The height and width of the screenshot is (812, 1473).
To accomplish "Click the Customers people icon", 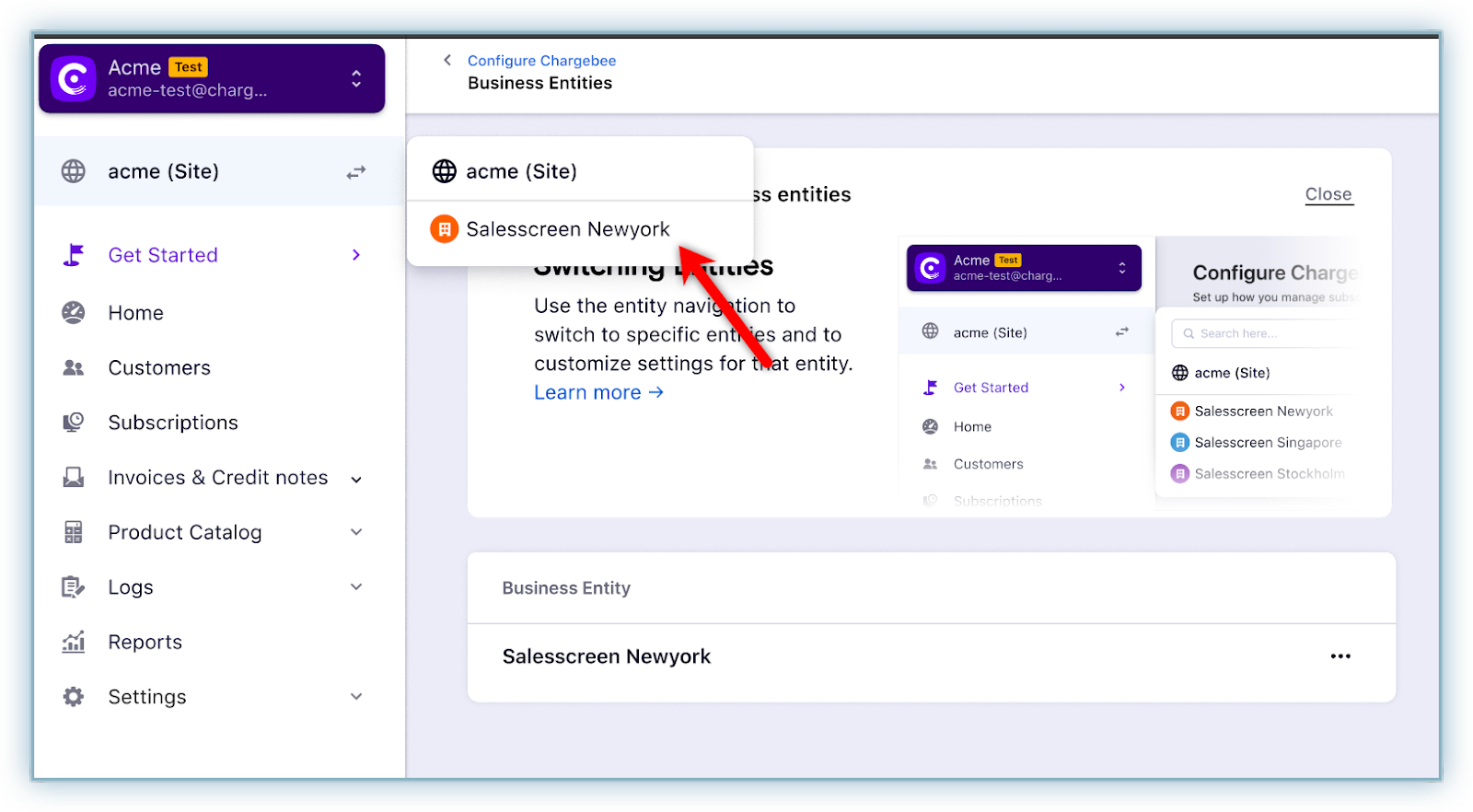I will (x=74, y=368).
